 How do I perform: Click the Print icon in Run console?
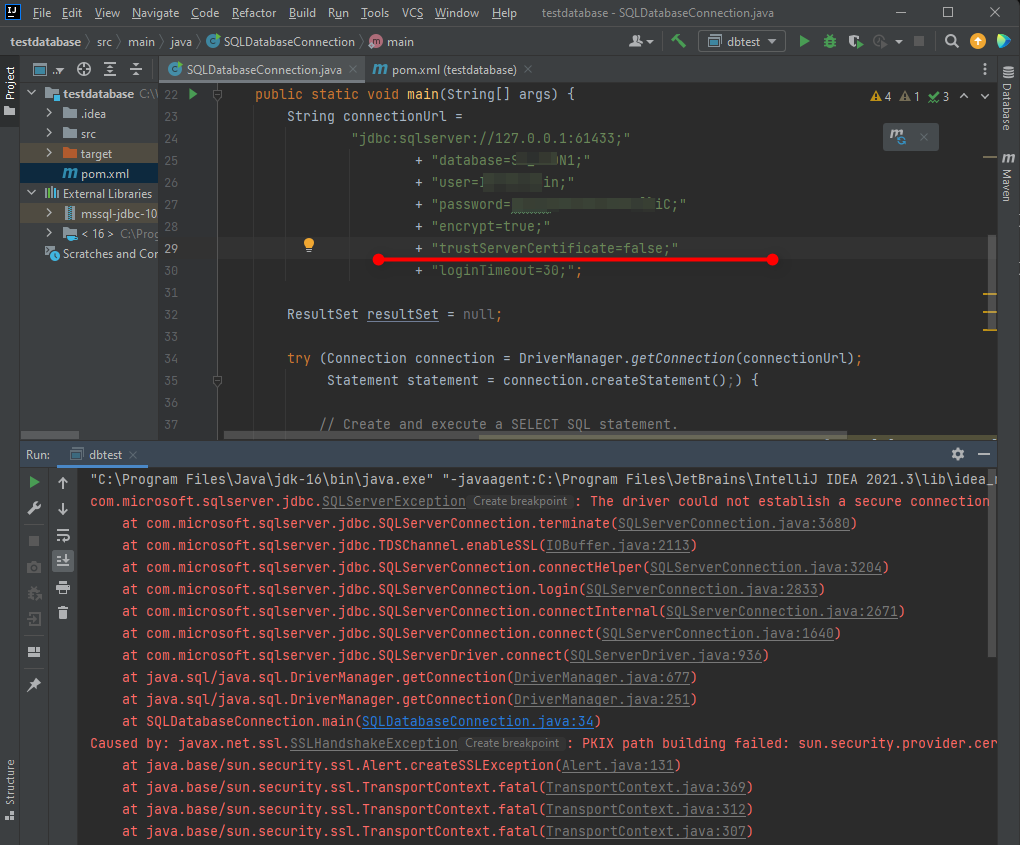click(x=63, y=588)
